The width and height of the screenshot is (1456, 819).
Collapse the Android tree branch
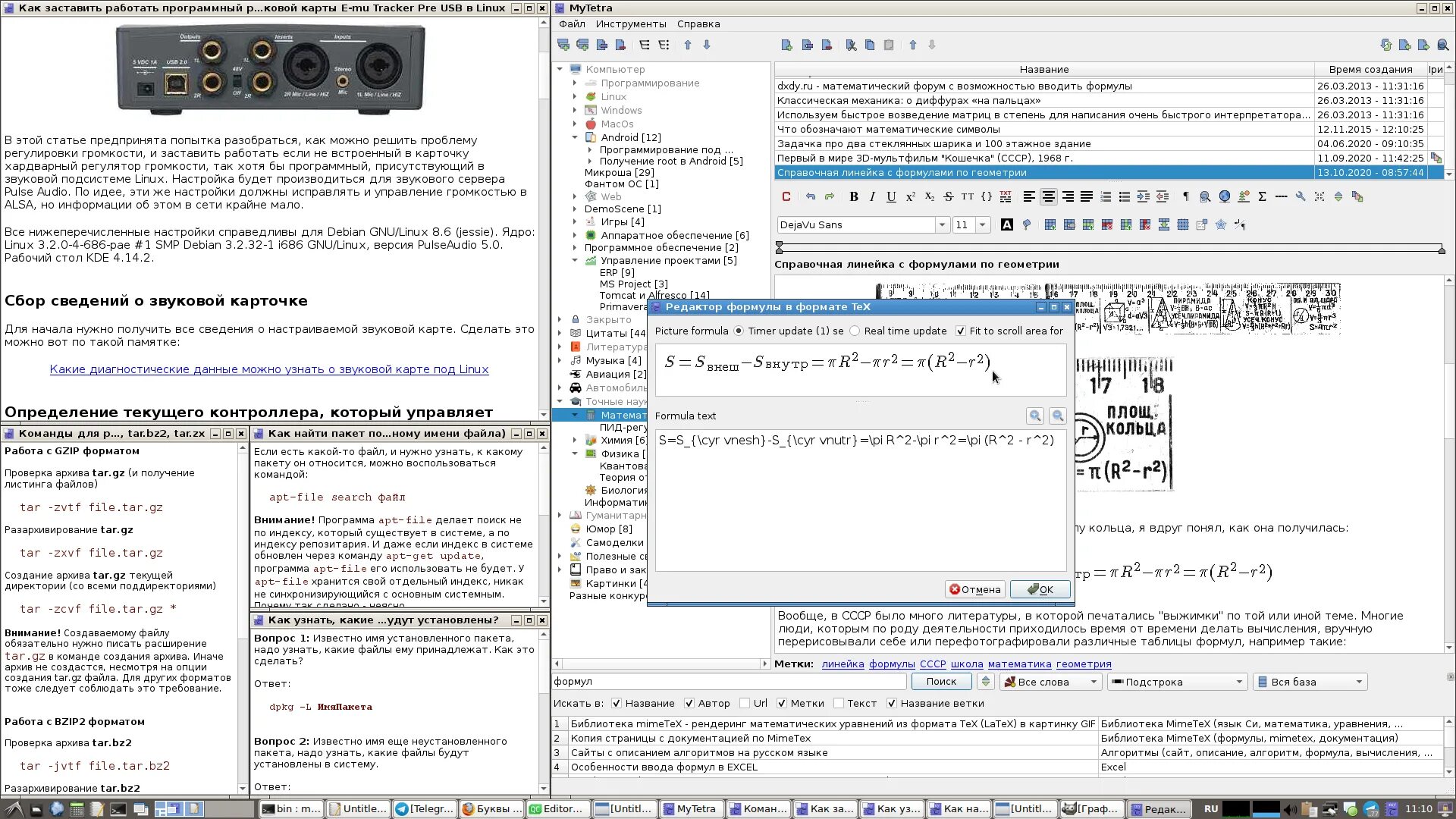coord(575,137)
